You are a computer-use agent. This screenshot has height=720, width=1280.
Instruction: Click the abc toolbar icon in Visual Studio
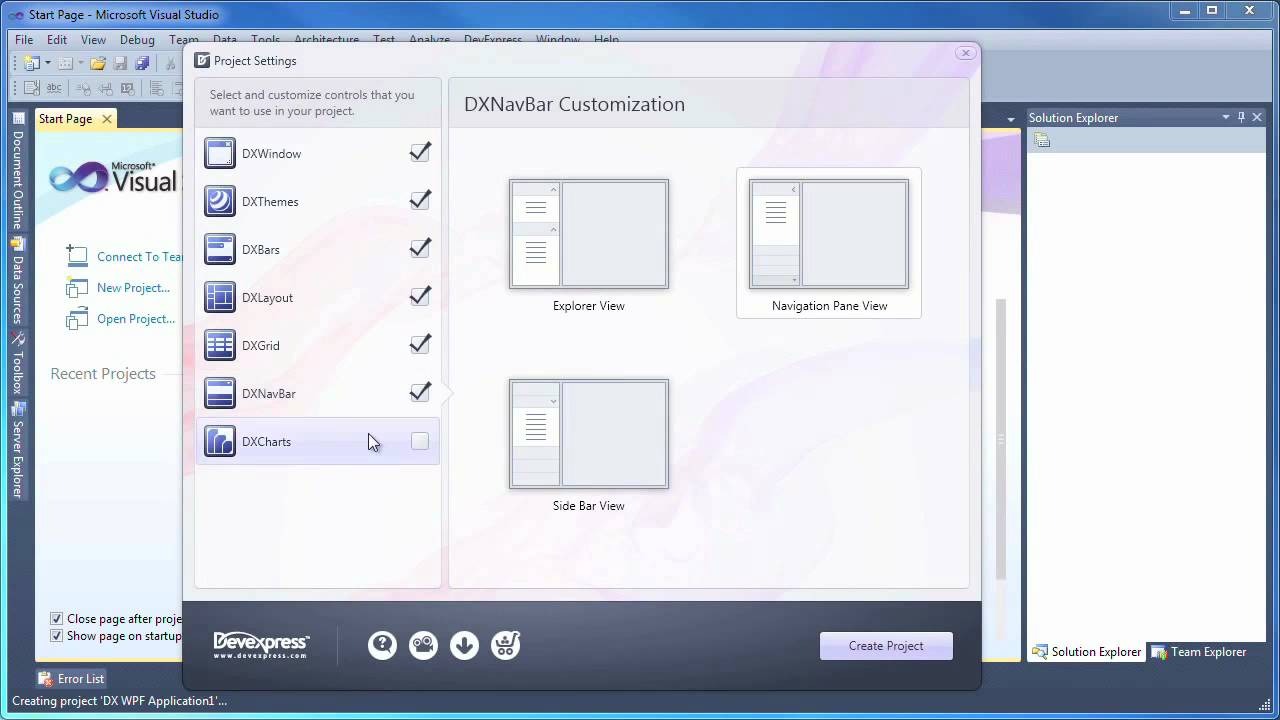click(53, 88)
